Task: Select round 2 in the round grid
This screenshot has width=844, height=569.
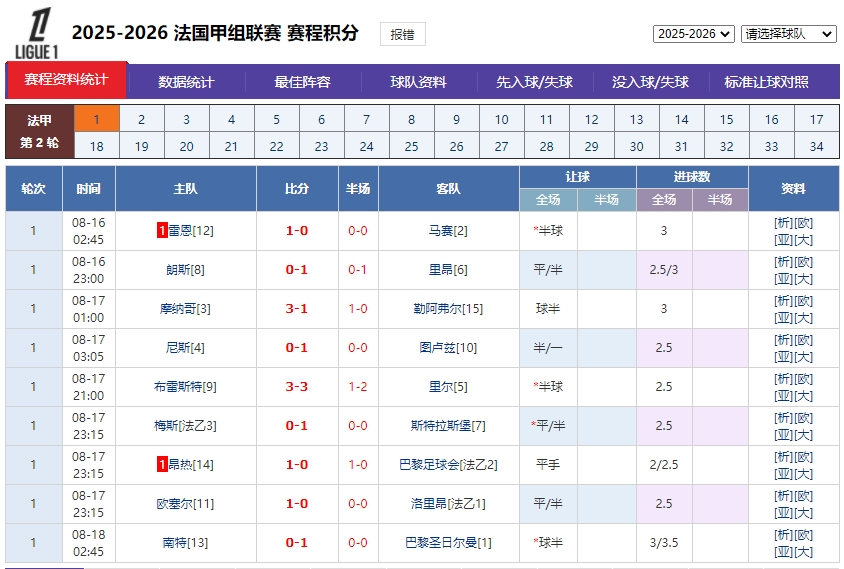Action: point(141,120)
